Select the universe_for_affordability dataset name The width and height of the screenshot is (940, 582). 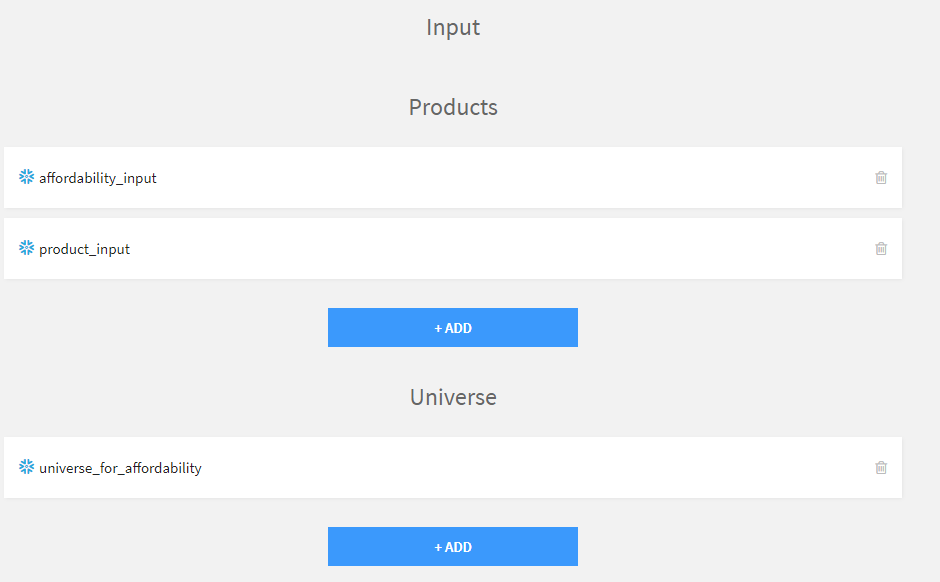click(x=120, y=468)
